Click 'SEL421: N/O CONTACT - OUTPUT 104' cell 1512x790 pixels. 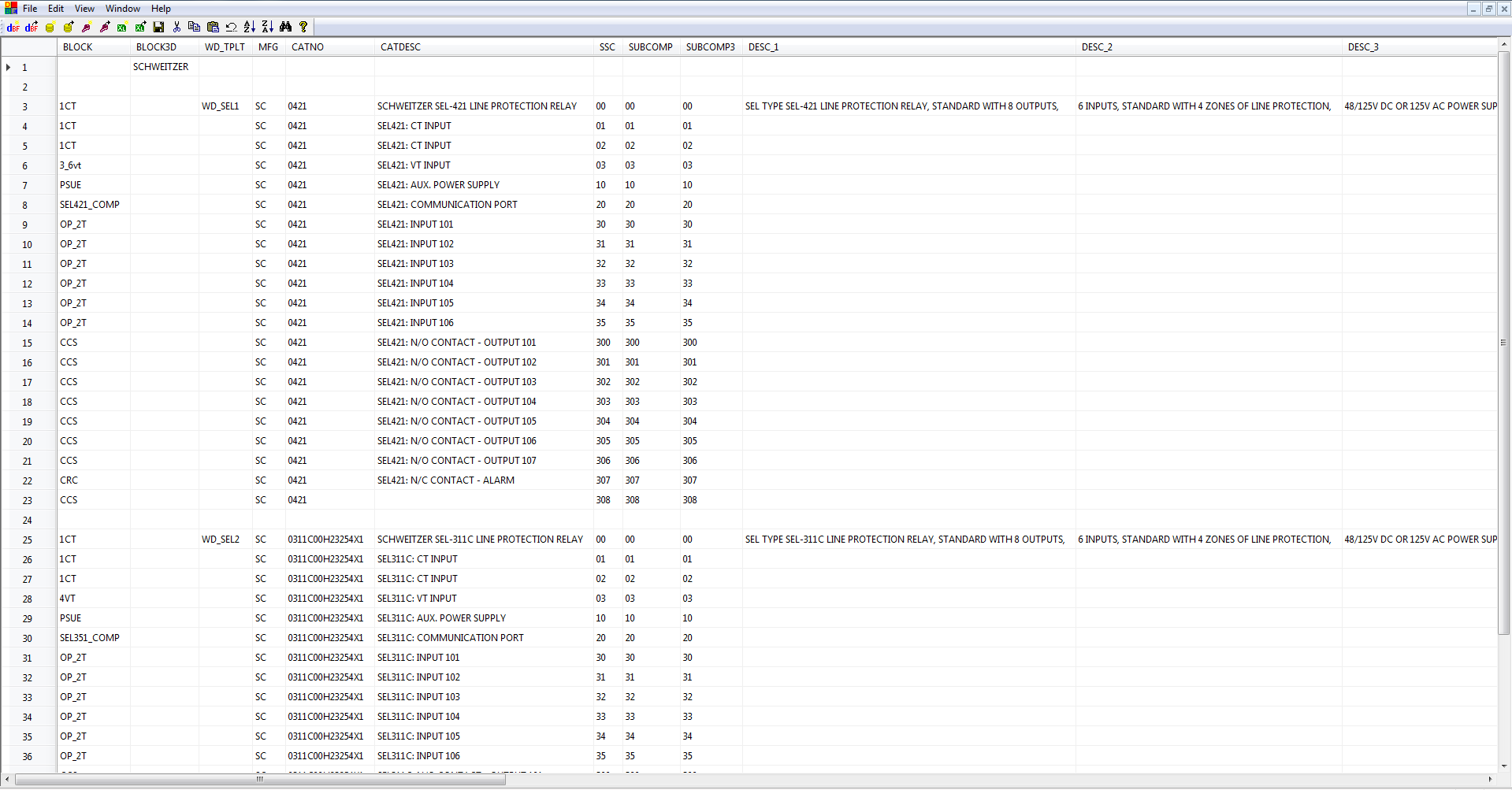(x=484, y=402)
